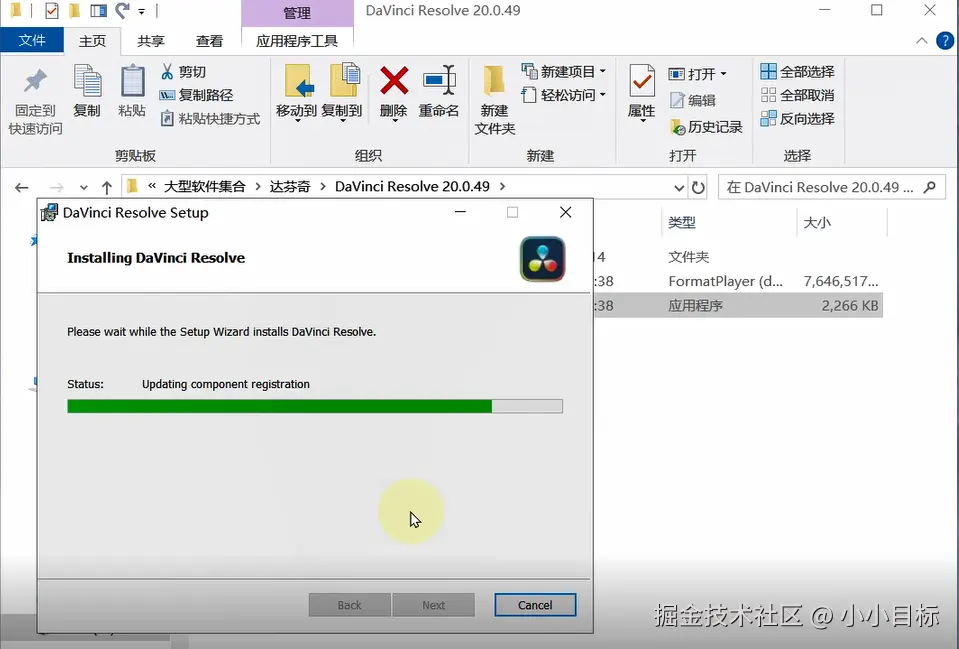Viewport: 959px width, 649px height.
Task: Open the Open (打开) dropdown in ribbon
Action: pyautogui.click(x=698, y=74)
